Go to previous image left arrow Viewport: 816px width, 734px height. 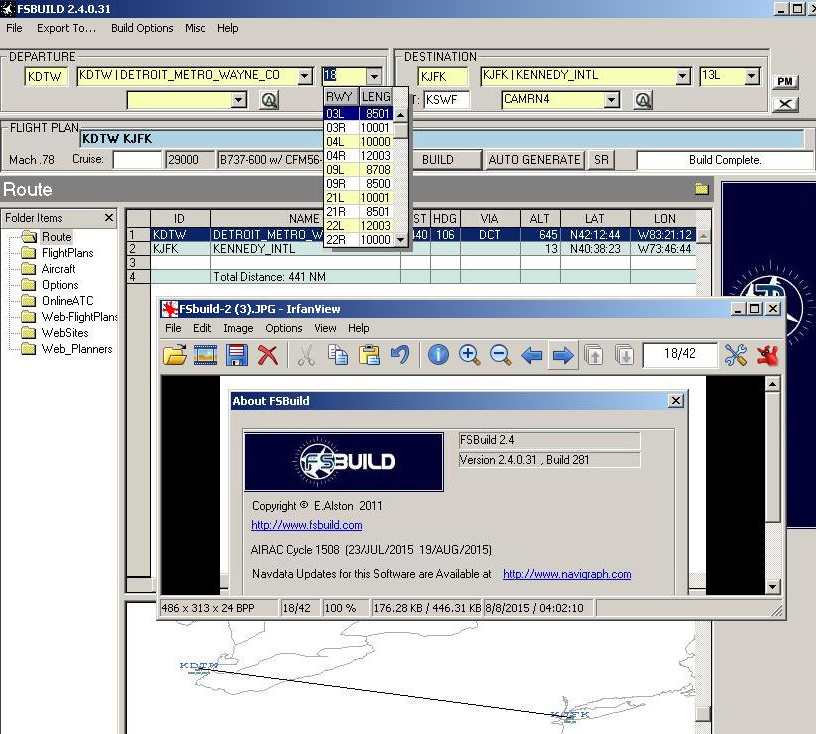coord(532,355)
